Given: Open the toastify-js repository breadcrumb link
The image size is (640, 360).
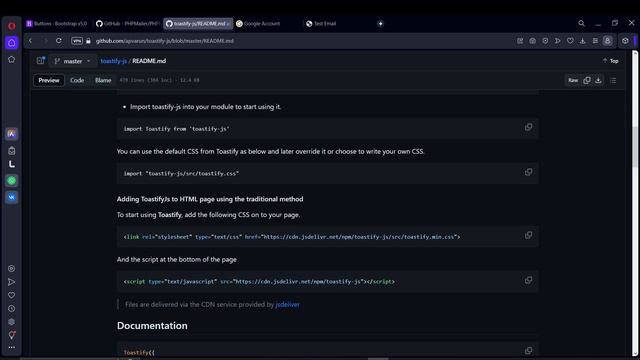Looking at the screenshot, I should tap(113, 61).
